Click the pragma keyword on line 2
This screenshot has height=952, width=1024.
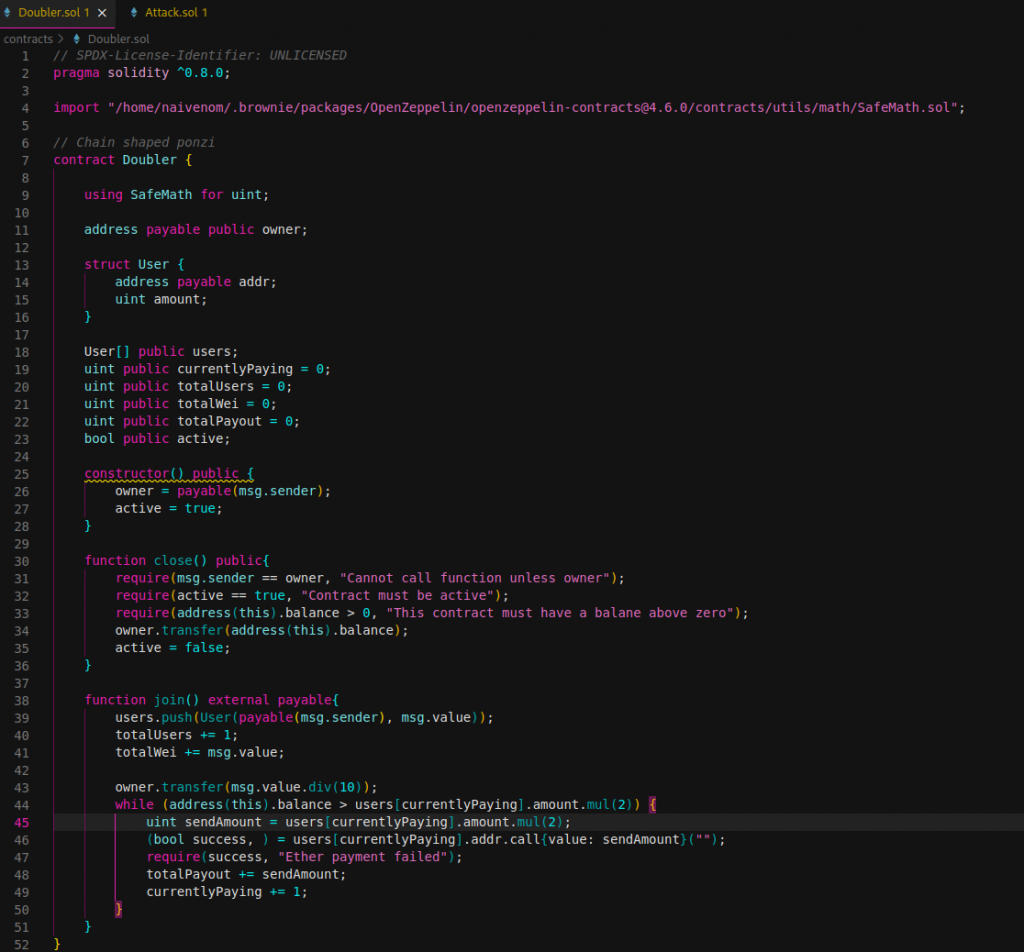[x=76, y=73]
